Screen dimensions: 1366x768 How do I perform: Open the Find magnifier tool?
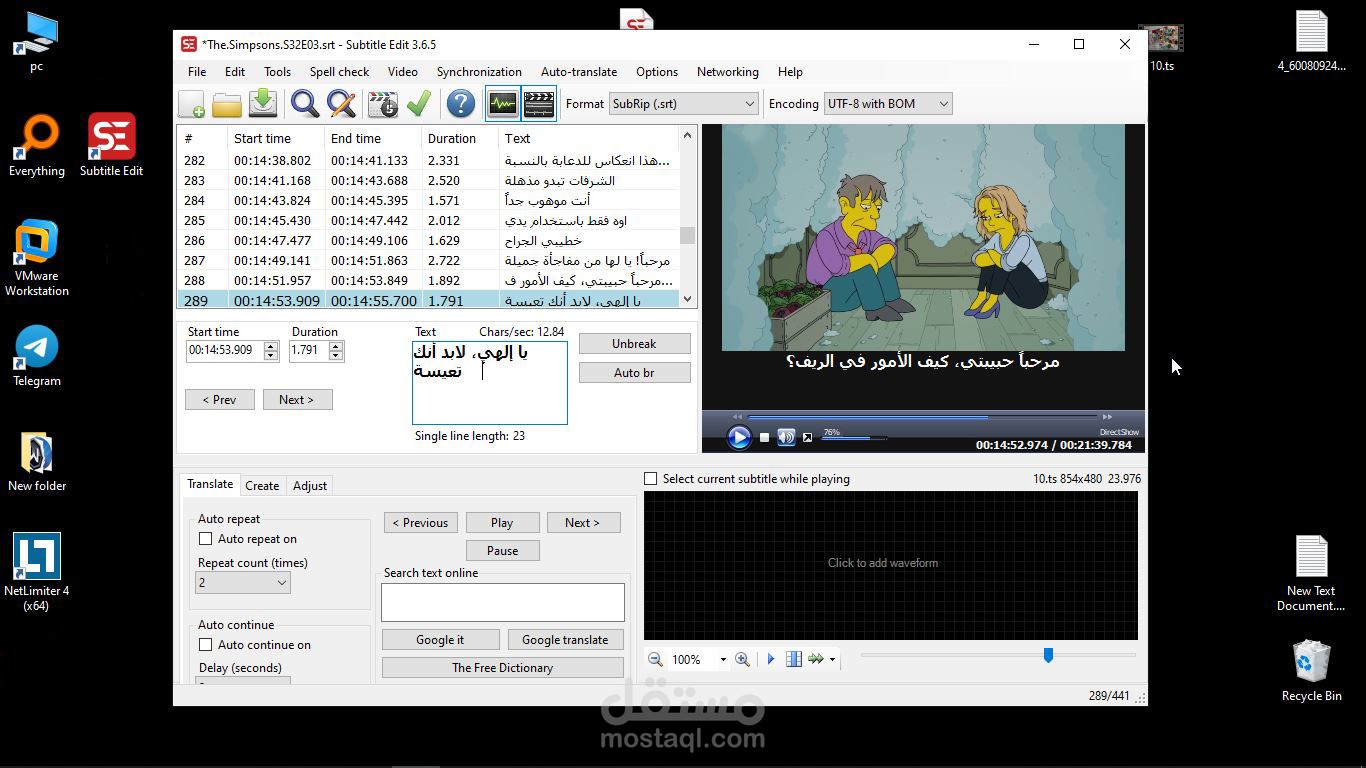click(x=305, y=104)
